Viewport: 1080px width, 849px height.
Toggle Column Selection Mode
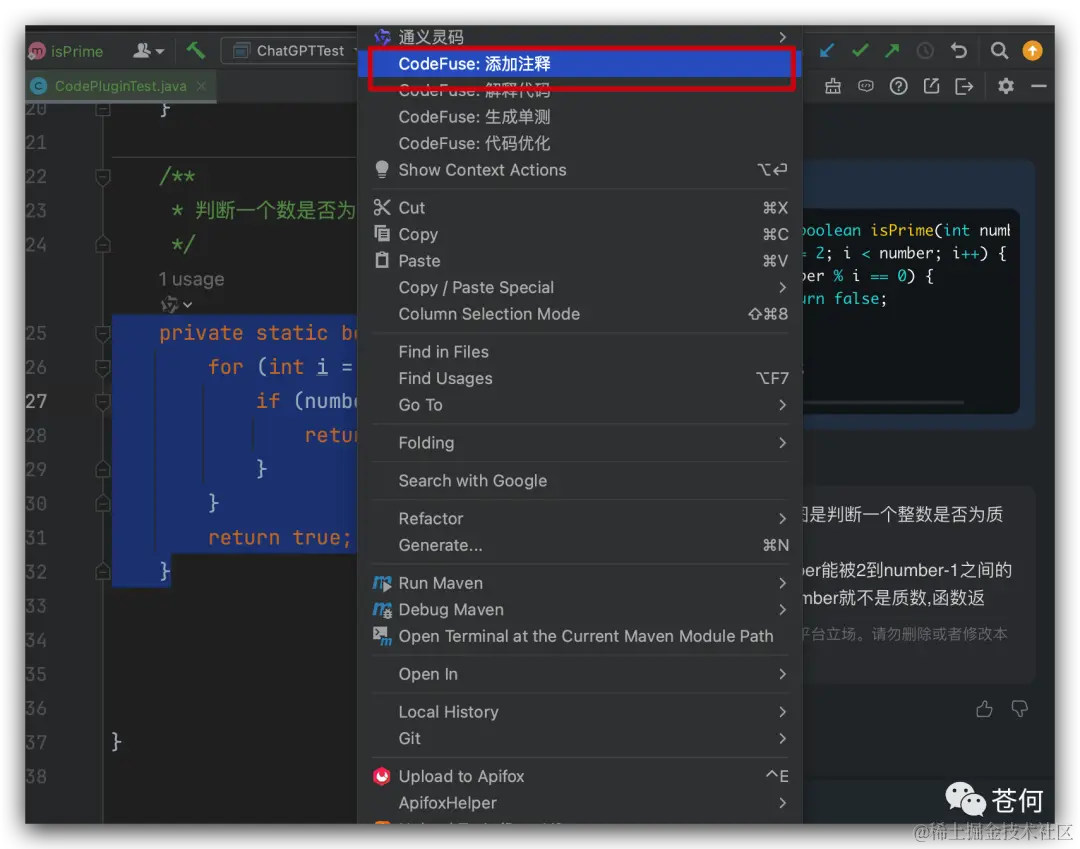click(579, 314)
